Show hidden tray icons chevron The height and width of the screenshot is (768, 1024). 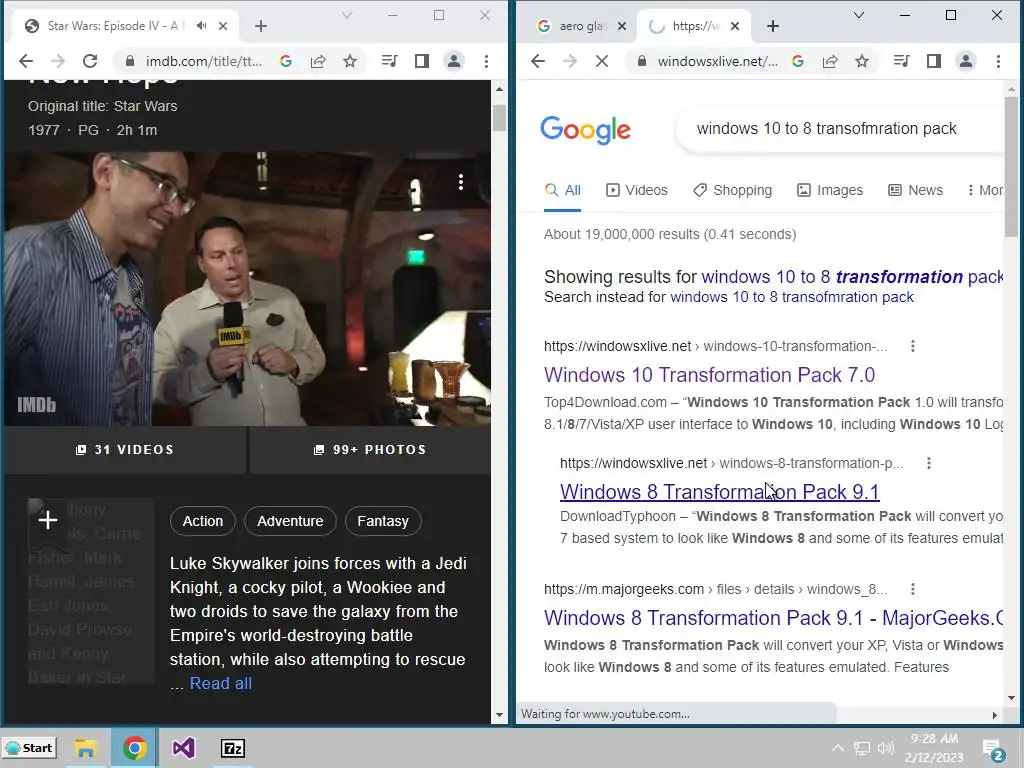click(838, 748)
